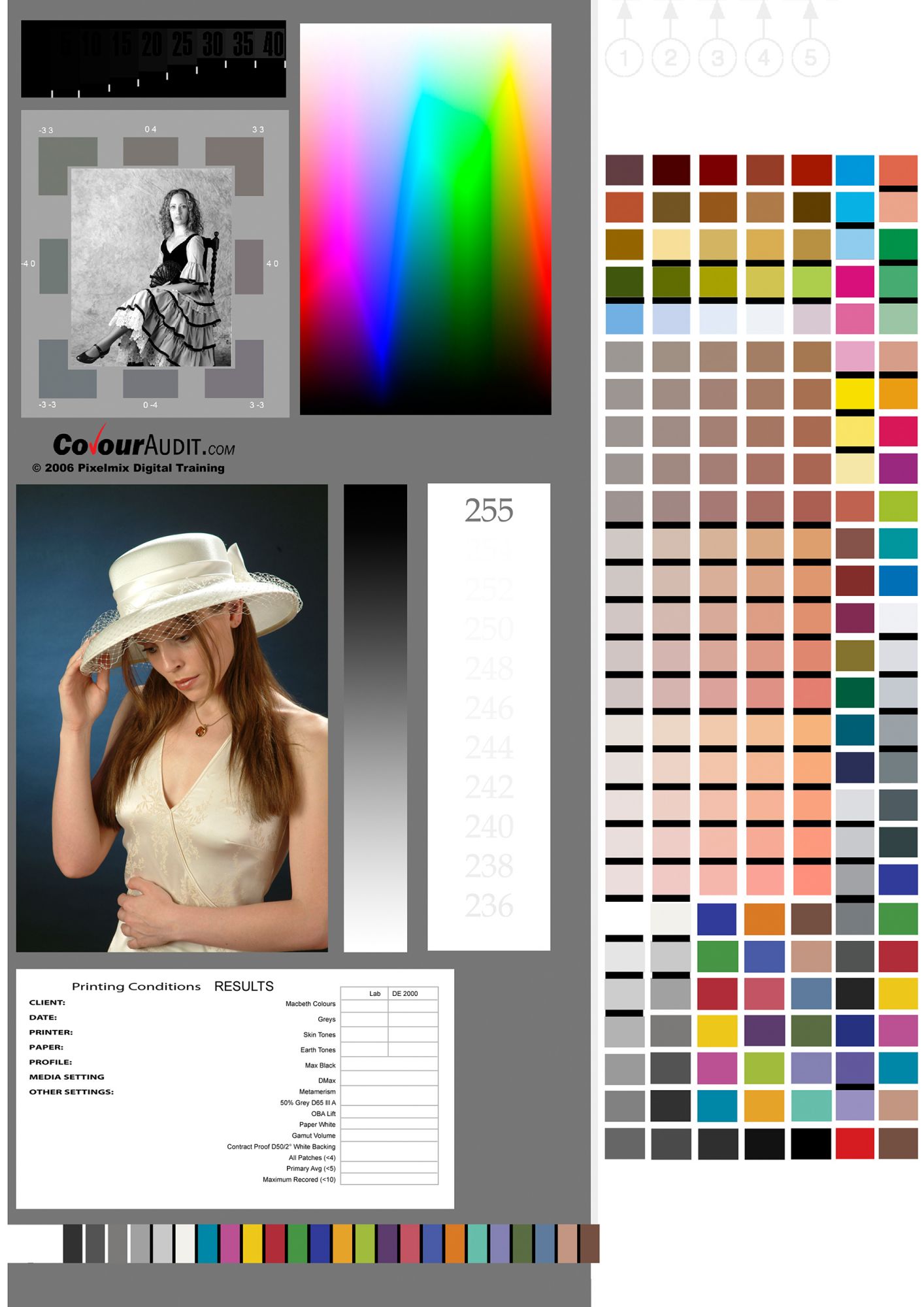Select the circled number 3 marker
924x1307 pixels.
(718, 58)
